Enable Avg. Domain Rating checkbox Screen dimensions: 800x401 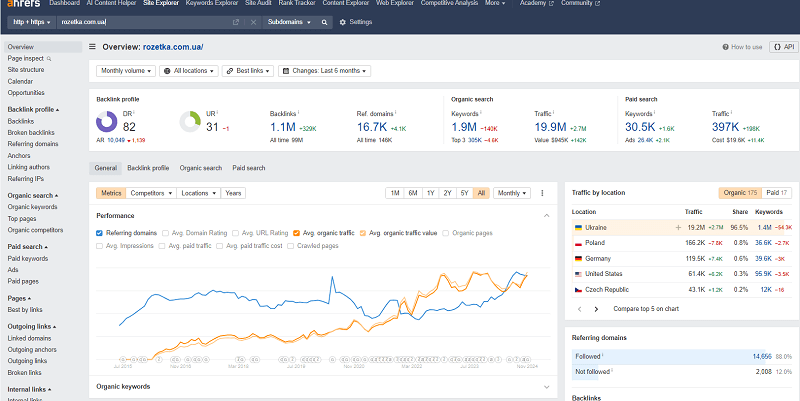(165, 233)
